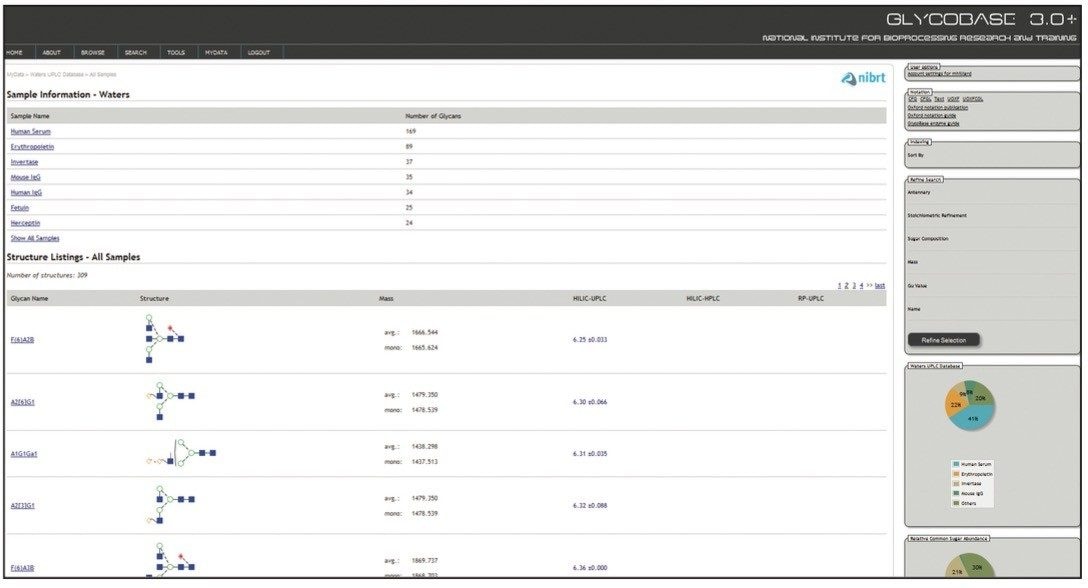
Task: Open the TOOLS menu
Action: [176, 53]
